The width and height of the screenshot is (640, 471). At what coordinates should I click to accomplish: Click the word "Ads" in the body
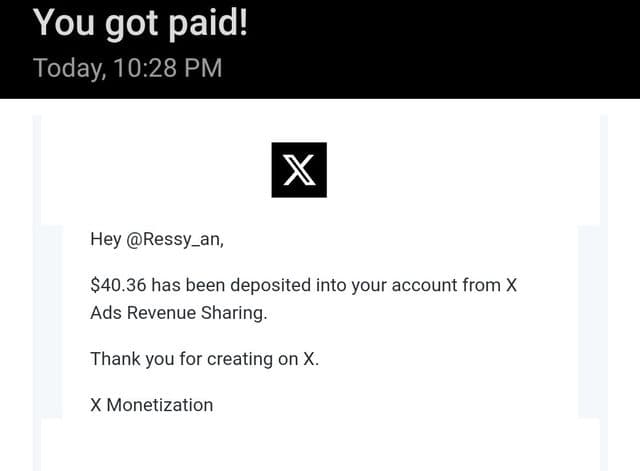pyautogui.click(x=106, y=313)
